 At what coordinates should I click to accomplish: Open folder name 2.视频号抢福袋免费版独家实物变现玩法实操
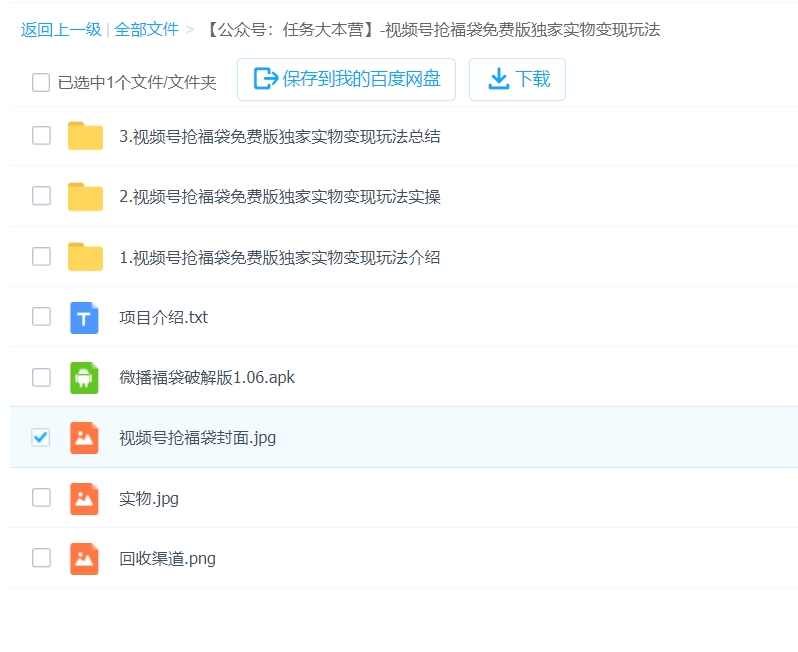(x=279, y=196)
